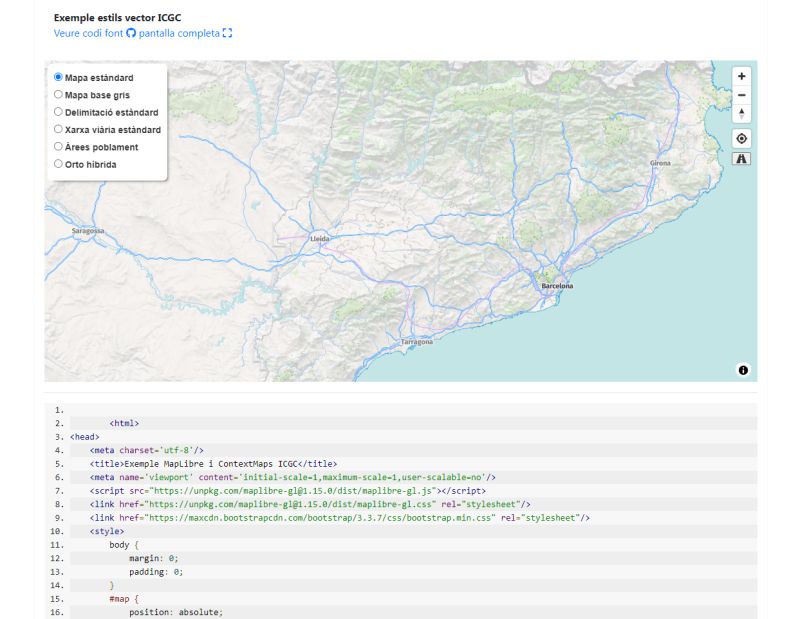Click the Barcelona label on the map

point(558,285)
